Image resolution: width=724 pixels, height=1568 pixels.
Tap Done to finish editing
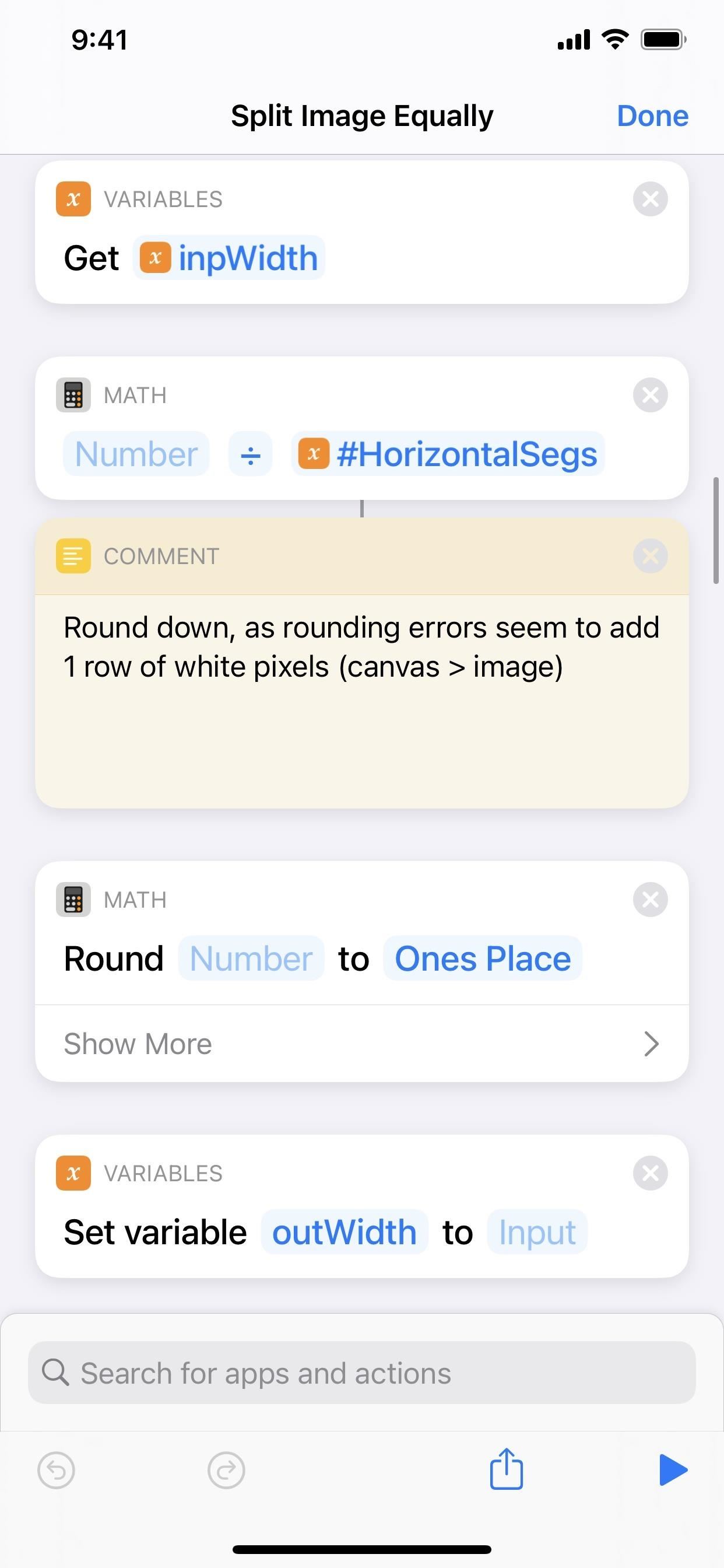[x=652, y=116]
